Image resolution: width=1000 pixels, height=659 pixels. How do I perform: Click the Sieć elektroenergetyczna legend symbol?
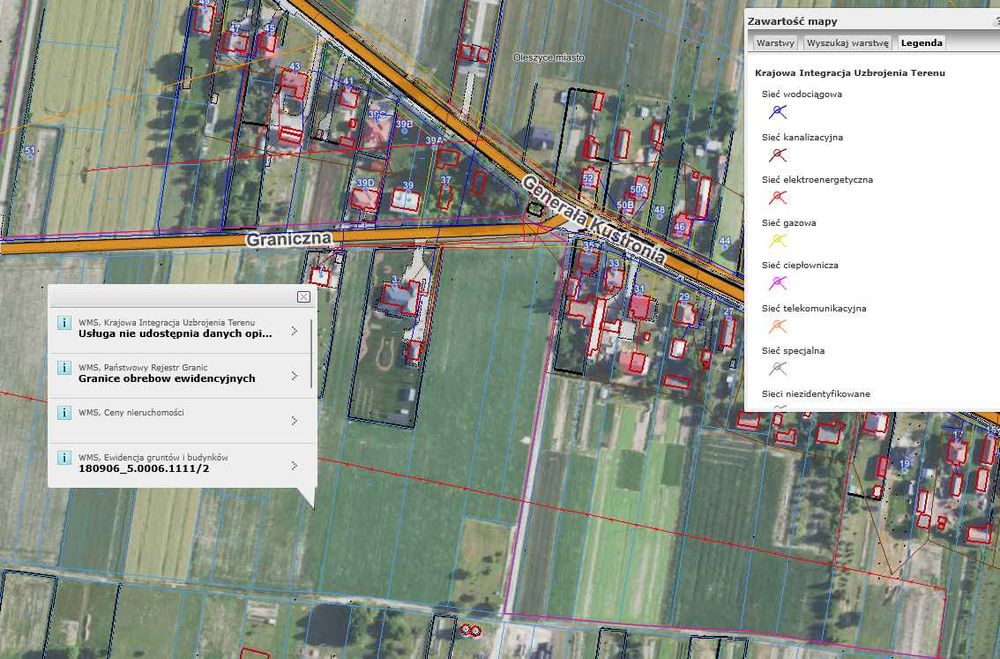[x=777, y=198]
